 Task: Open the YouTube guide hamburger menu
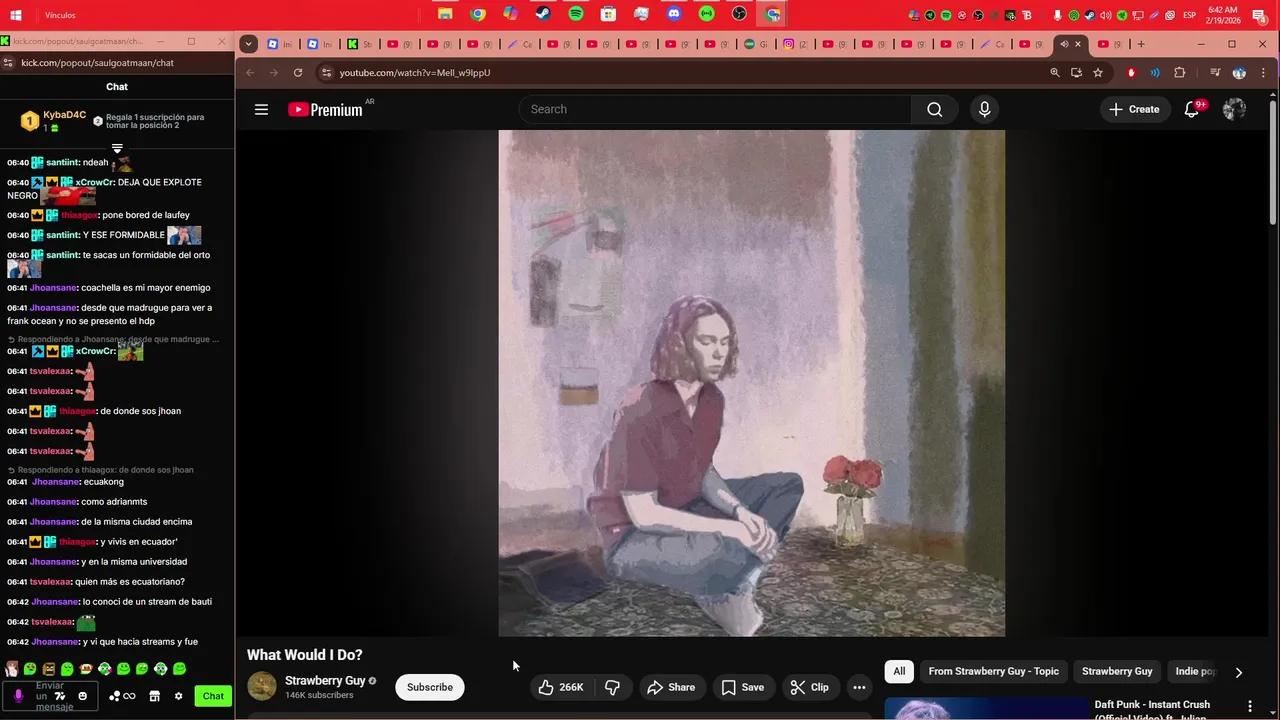261,109
